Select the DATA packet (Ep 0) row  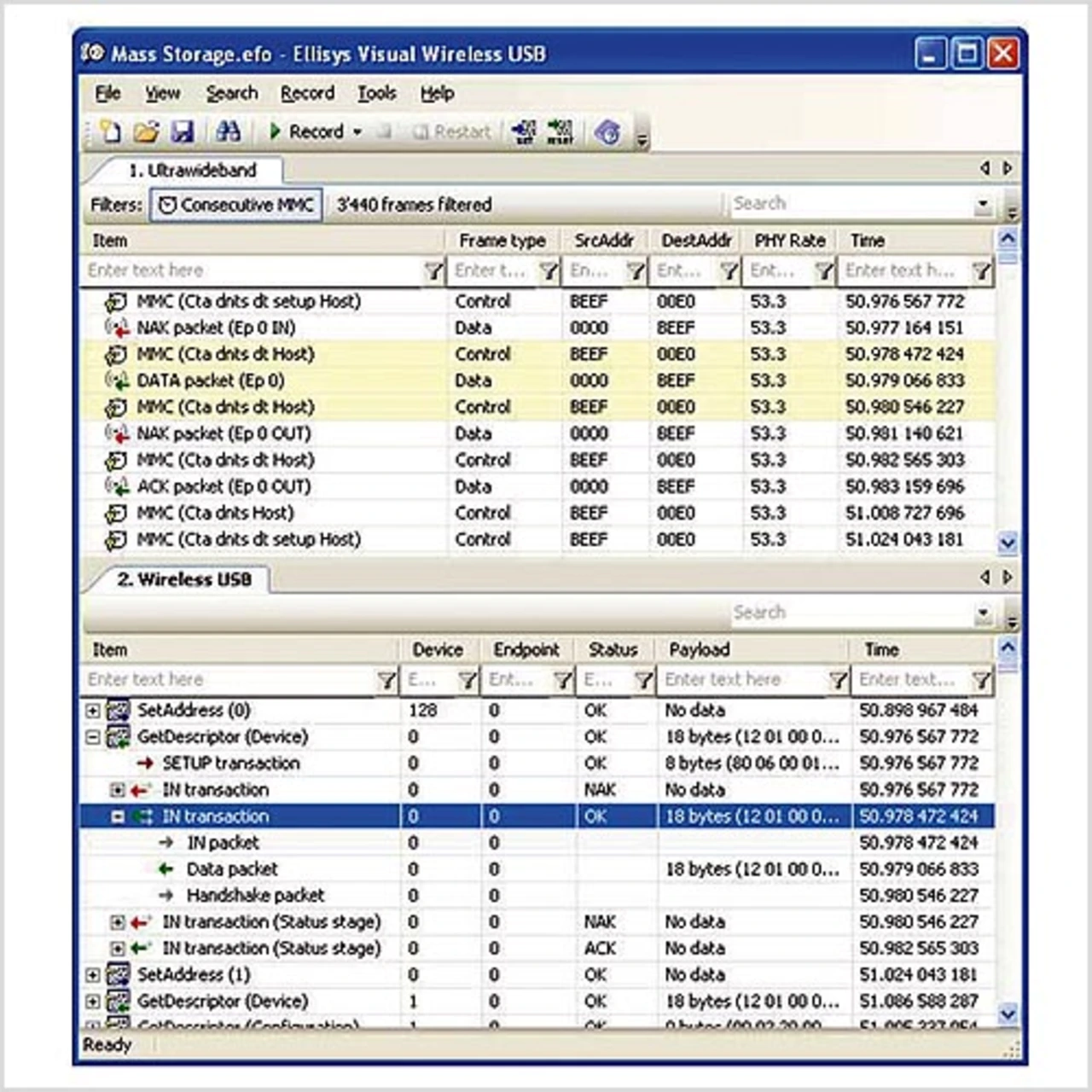tap(210, 380)
